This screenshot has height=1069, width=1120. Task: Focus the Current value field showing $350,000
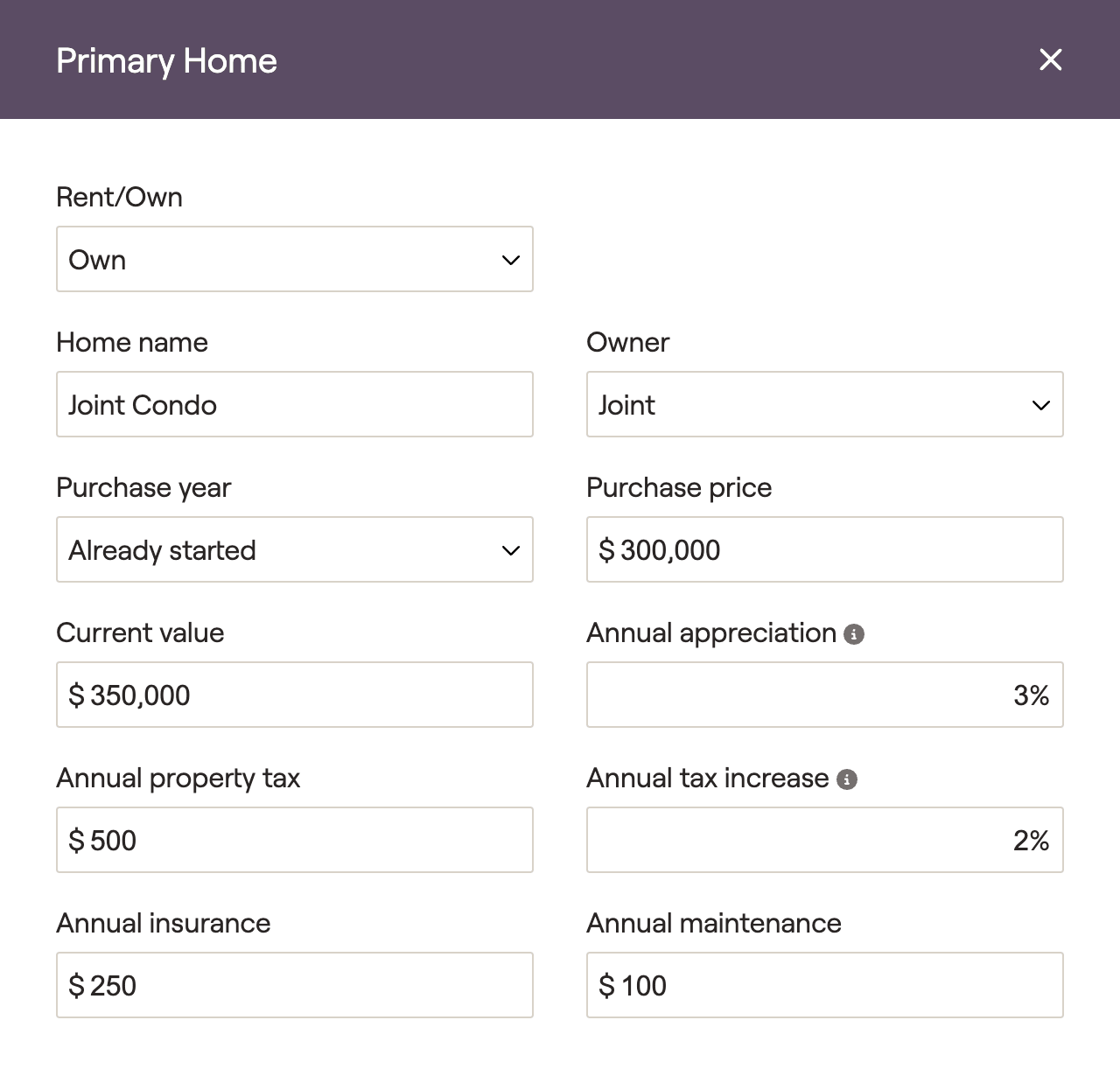pos(294,695)
